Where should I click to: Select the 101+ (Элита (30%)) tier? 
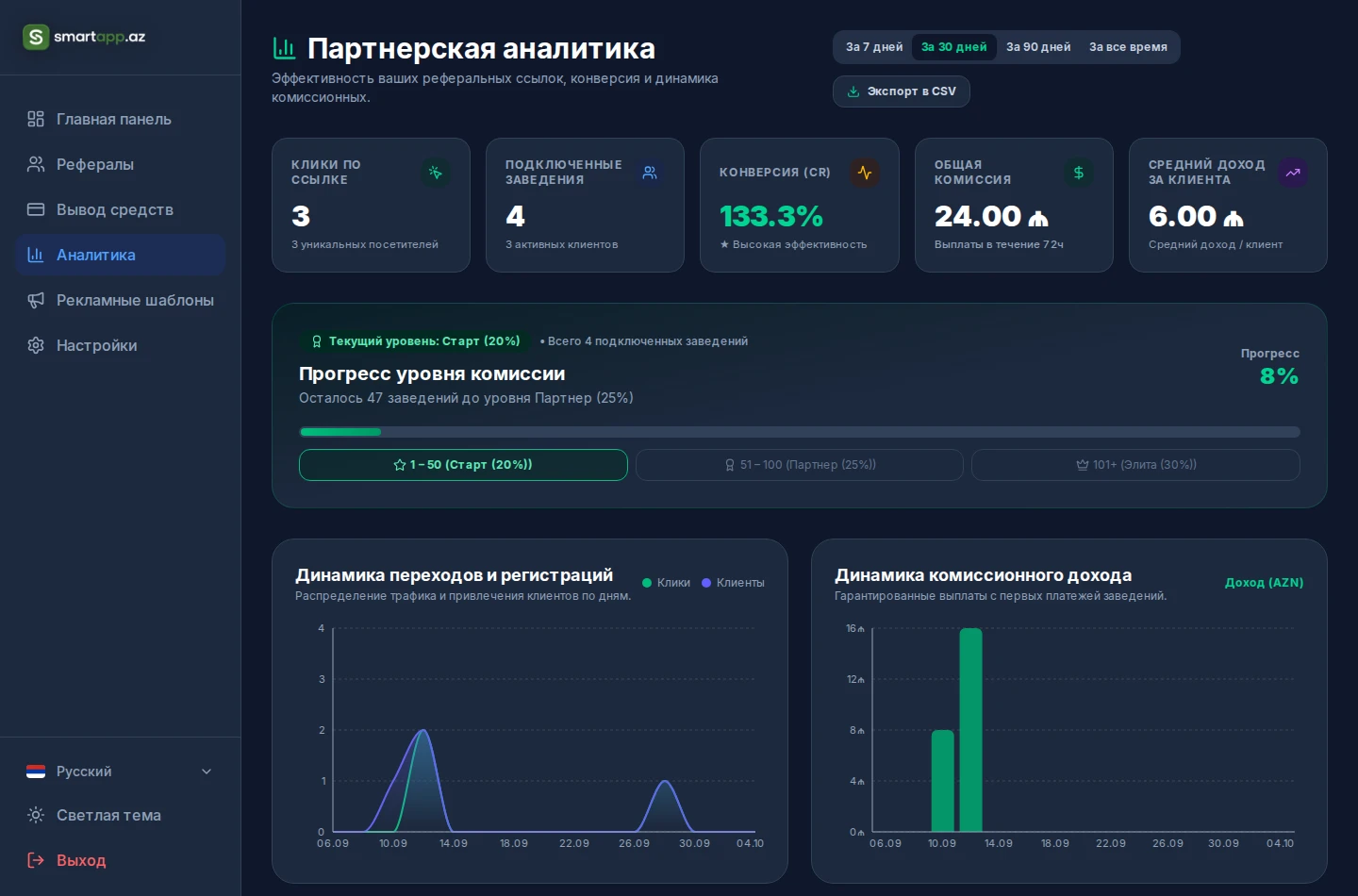pyautogui.click(x=1135, y=465)
